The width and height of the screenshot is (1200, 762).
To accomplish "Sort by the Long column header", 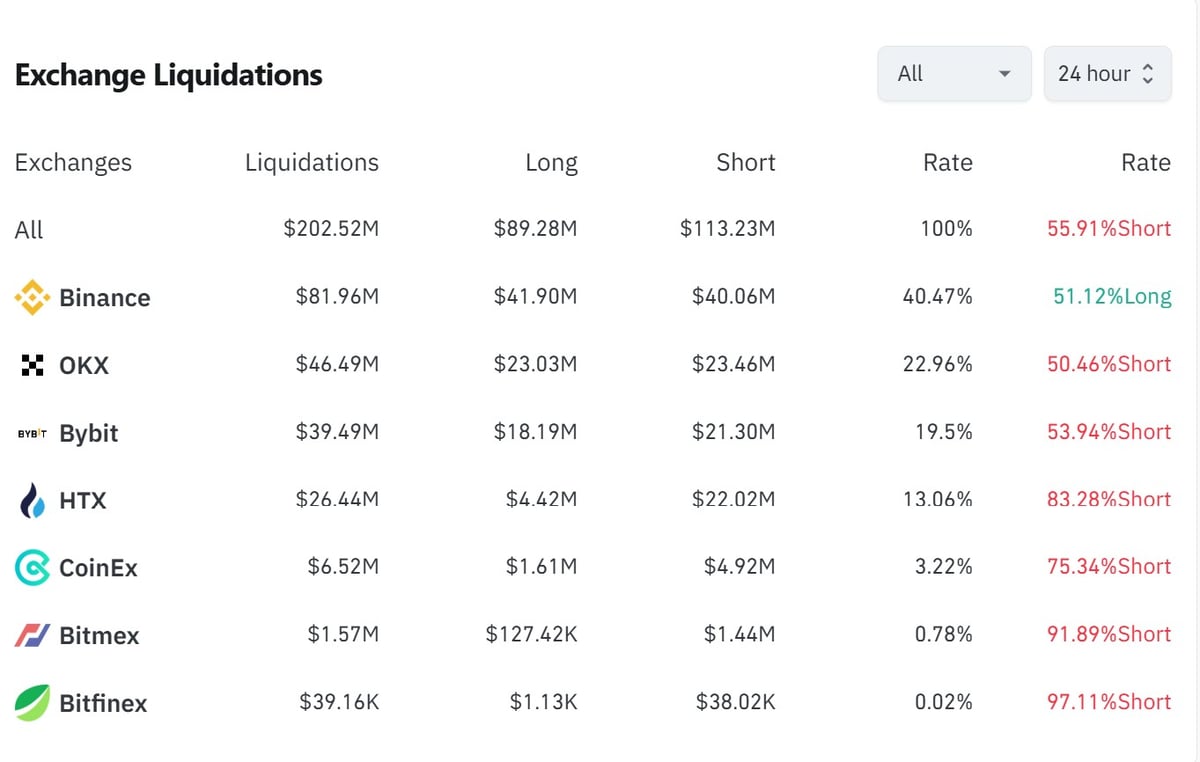I will coord(551,163).
